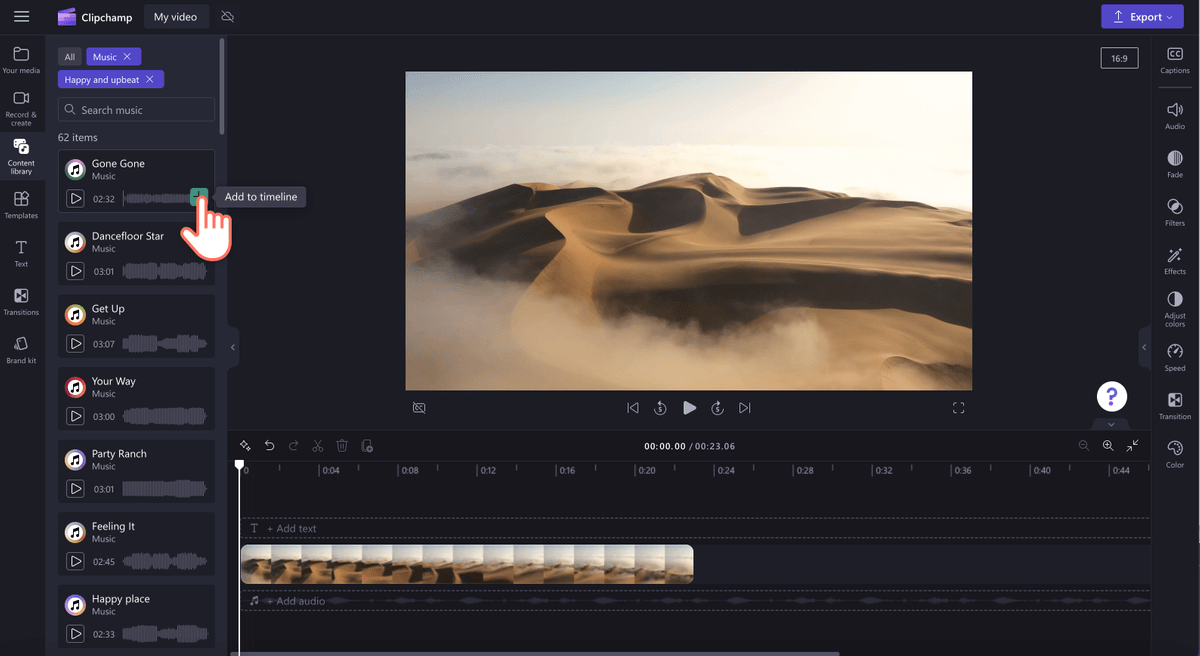Select the Audio tool in the right sidebar
1200x656 pixels.
pyautogui.click(x=1174, y=112)
